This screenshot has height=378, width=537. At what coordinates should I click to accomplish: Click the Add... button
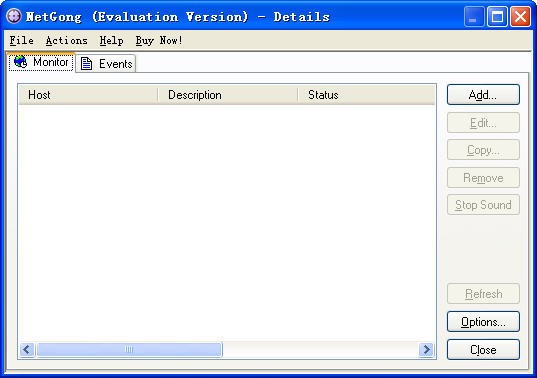(x=483, y=94)
